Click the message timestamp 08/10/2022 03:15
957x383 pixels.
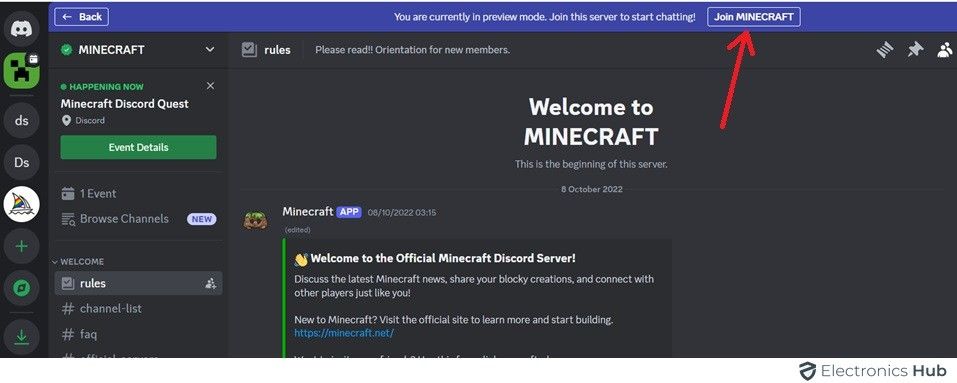(402, 213)
